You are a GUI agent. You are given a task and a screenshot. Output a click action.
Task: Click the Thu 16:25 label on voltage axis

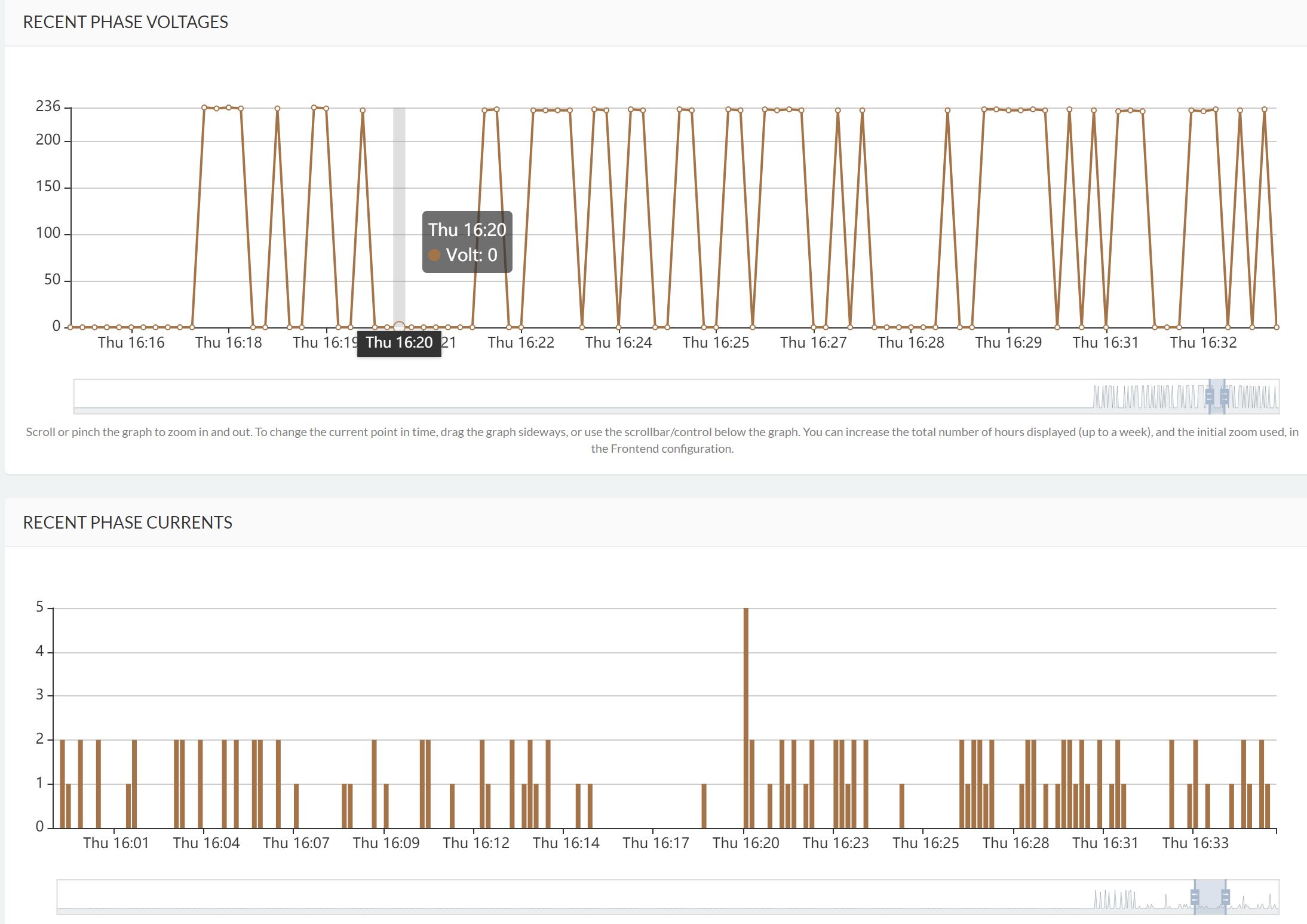[x=716, y=342]
